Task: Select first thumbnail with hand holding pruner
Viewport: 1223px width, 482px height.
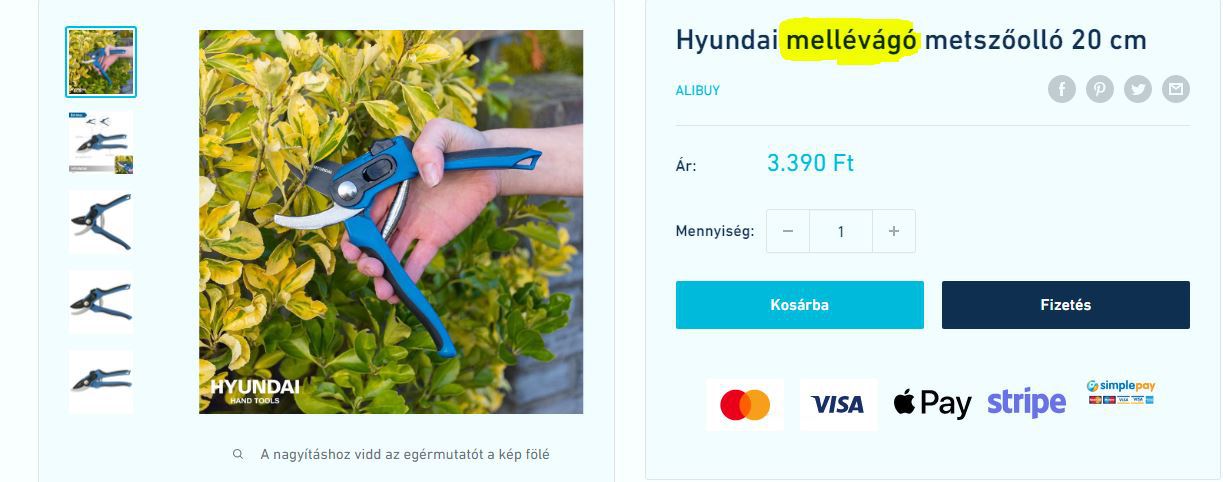Action: tap(101, 62)
